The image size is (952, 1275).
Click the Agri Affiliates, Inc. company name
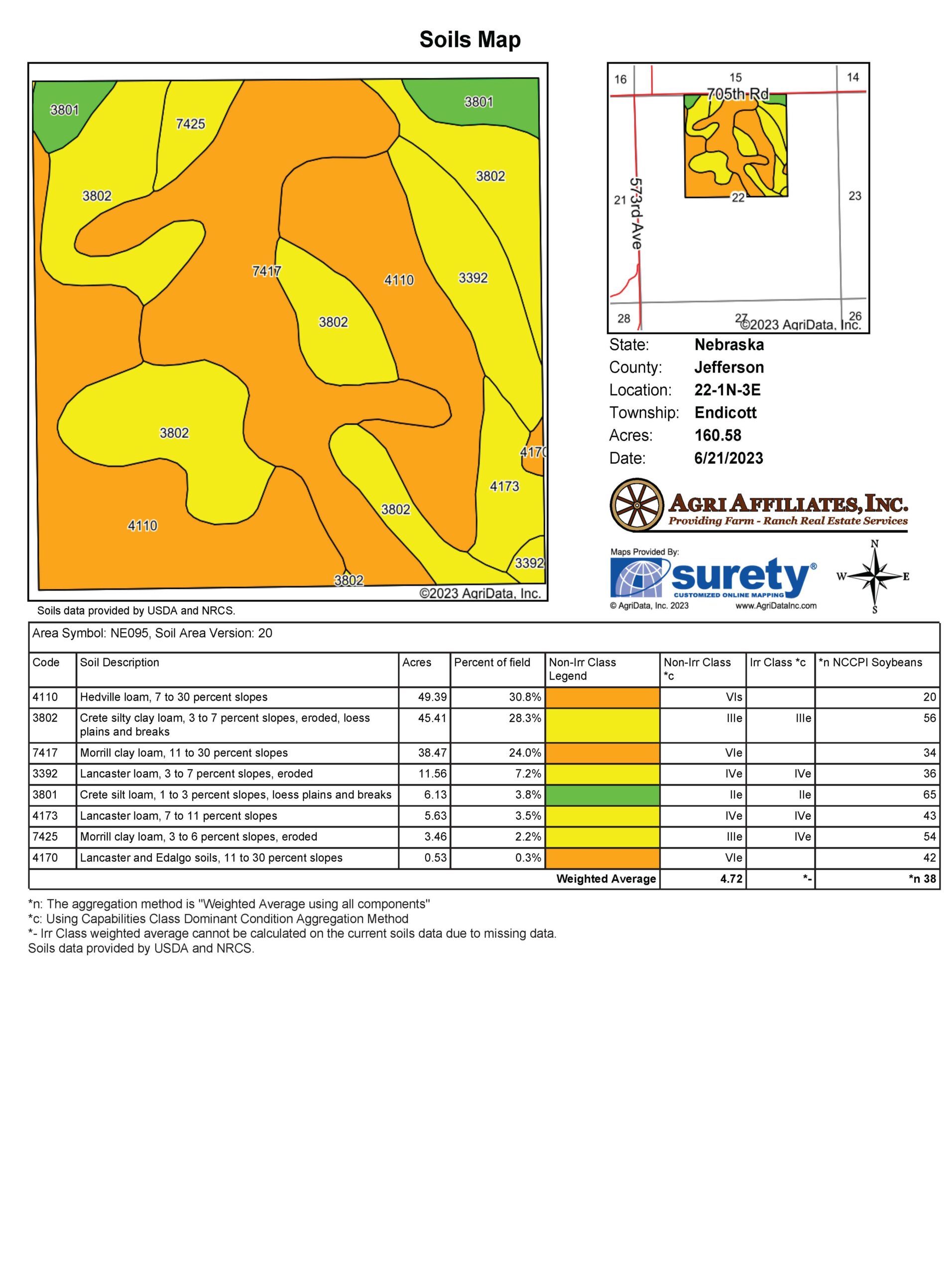click(x=788, y=505)
